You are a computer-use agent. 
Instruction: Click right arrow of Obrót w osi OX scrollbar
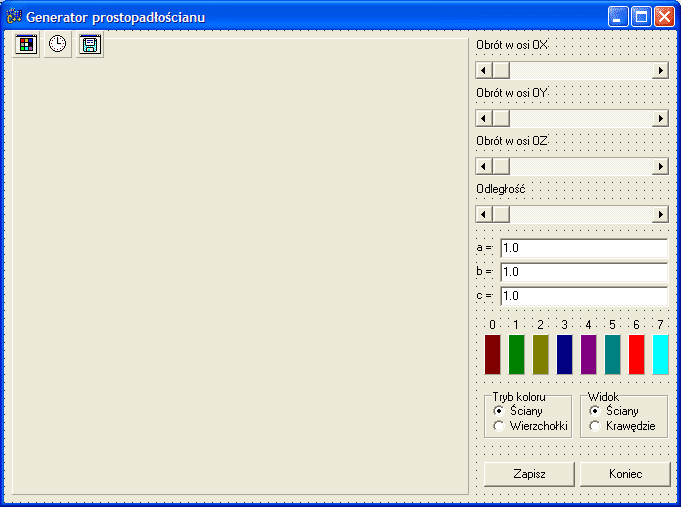pyautogui.click(x=659, y=70)
